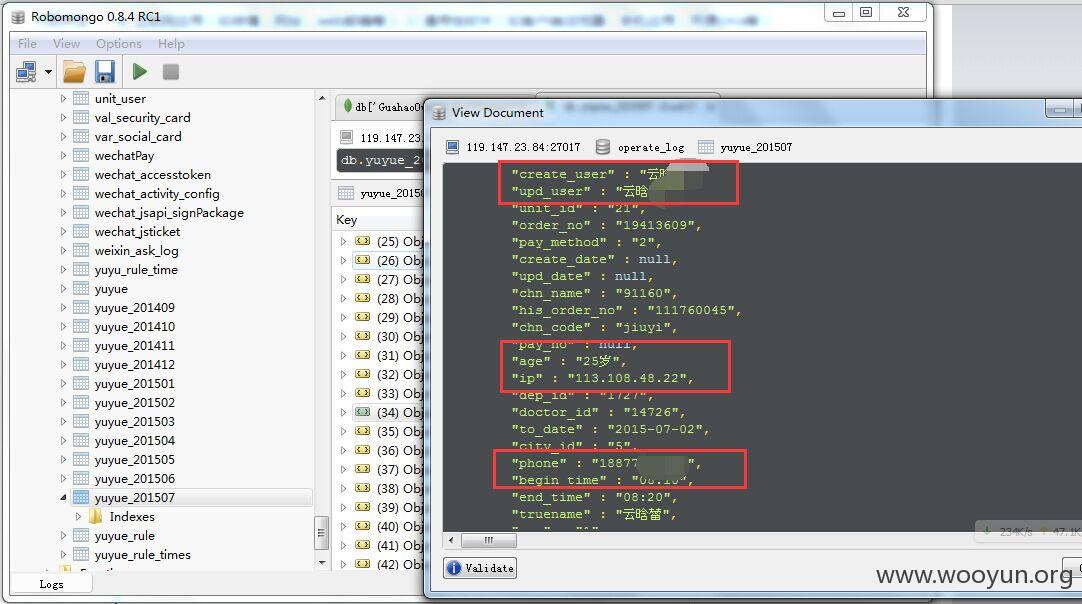The height and width of the screenshot is (604, 1082).
Task: Select the yuyue_201504 collection
Action: [x=135, y=440]
